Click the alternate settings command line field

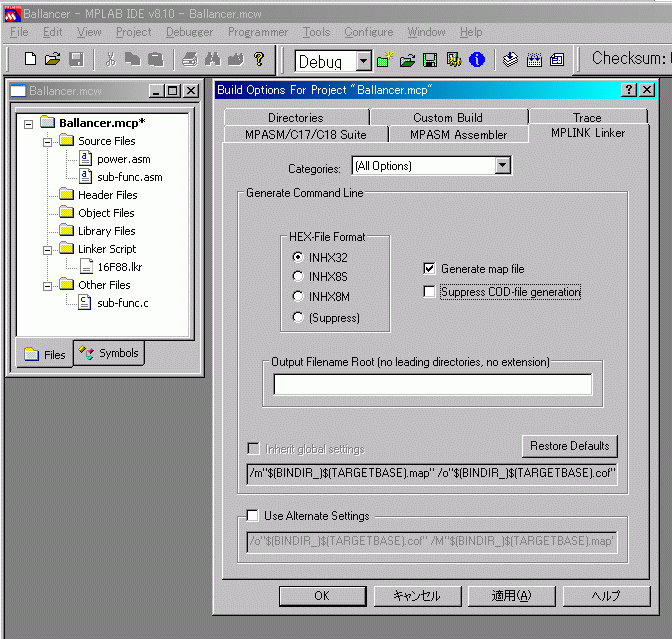tap(432, 542)
